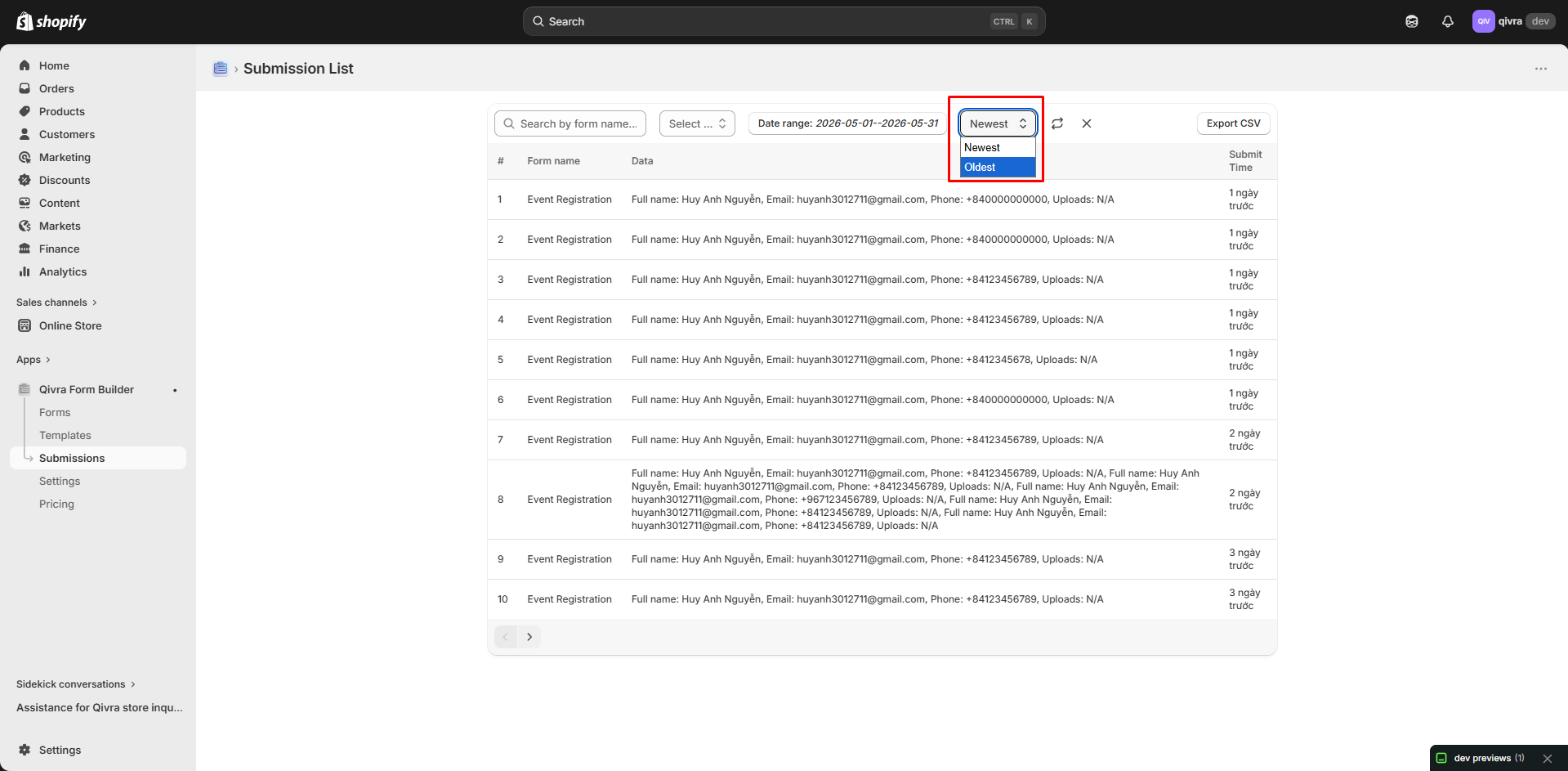Screen dimensions: 1568x771
Task: Click the Products tag icon
Action: pyautogui.click(x=25, y=111)
